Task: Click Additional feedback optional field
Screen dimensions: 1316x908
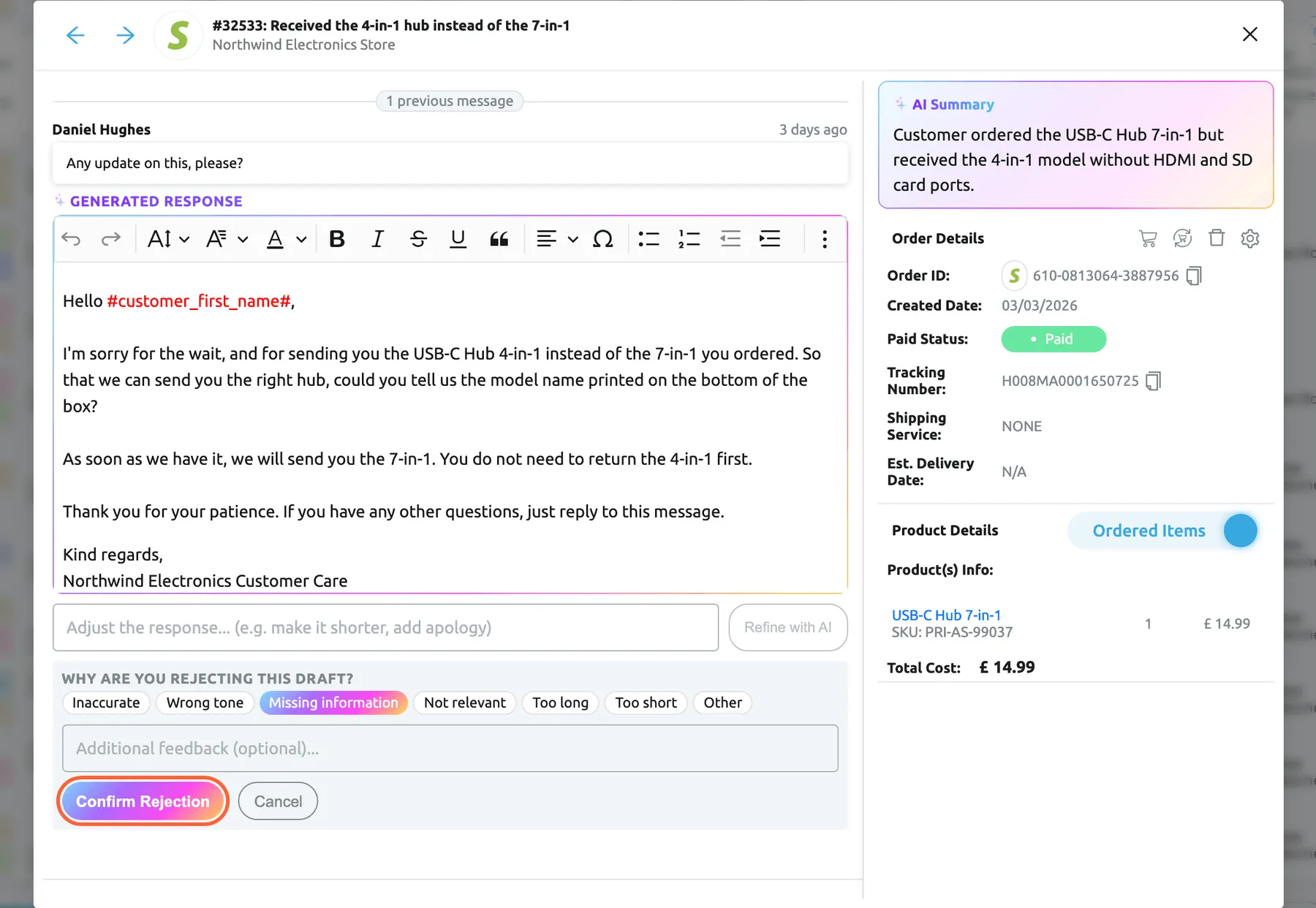Action: point(450,749)
